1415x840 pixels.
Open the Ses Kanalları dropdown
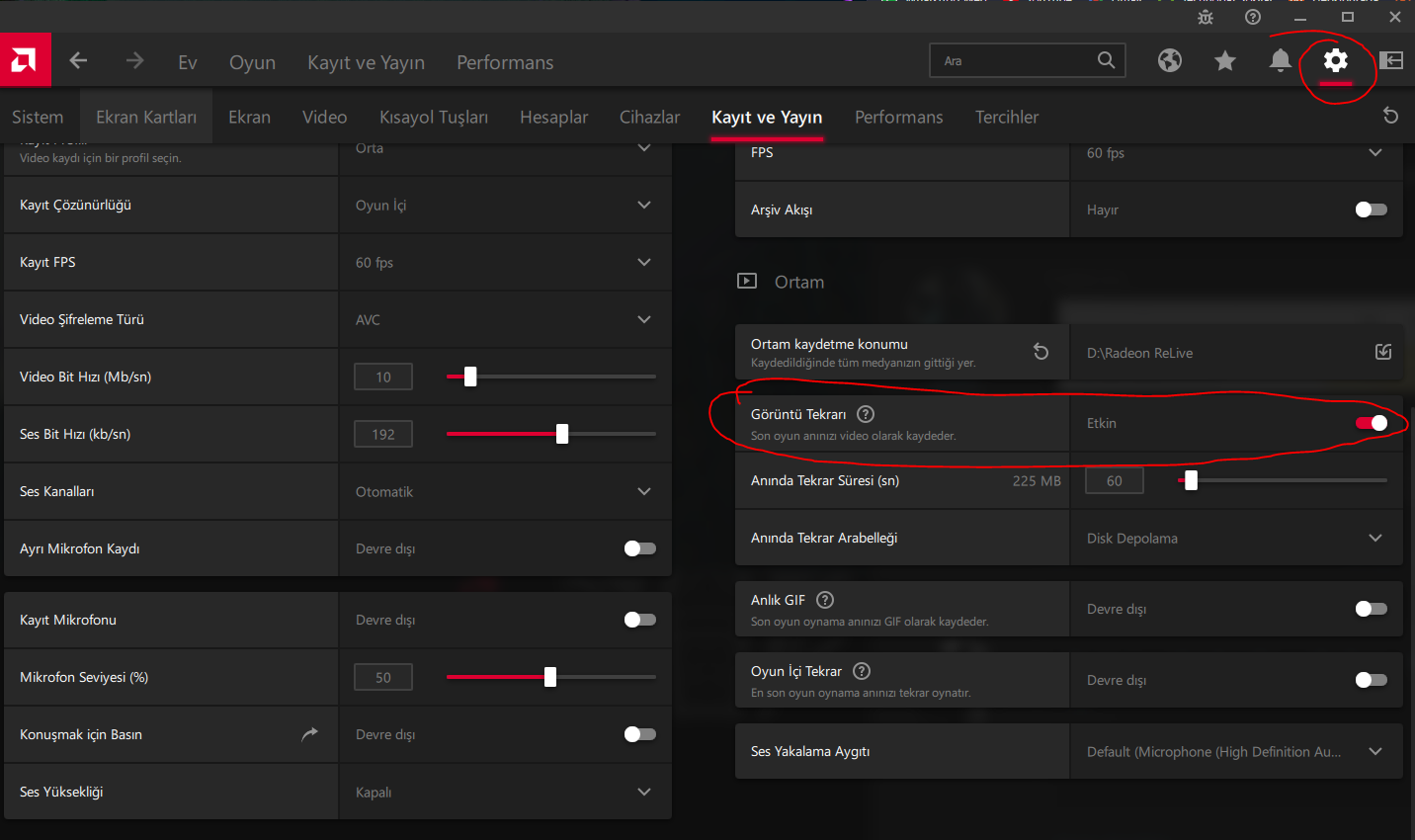(644, 491)
